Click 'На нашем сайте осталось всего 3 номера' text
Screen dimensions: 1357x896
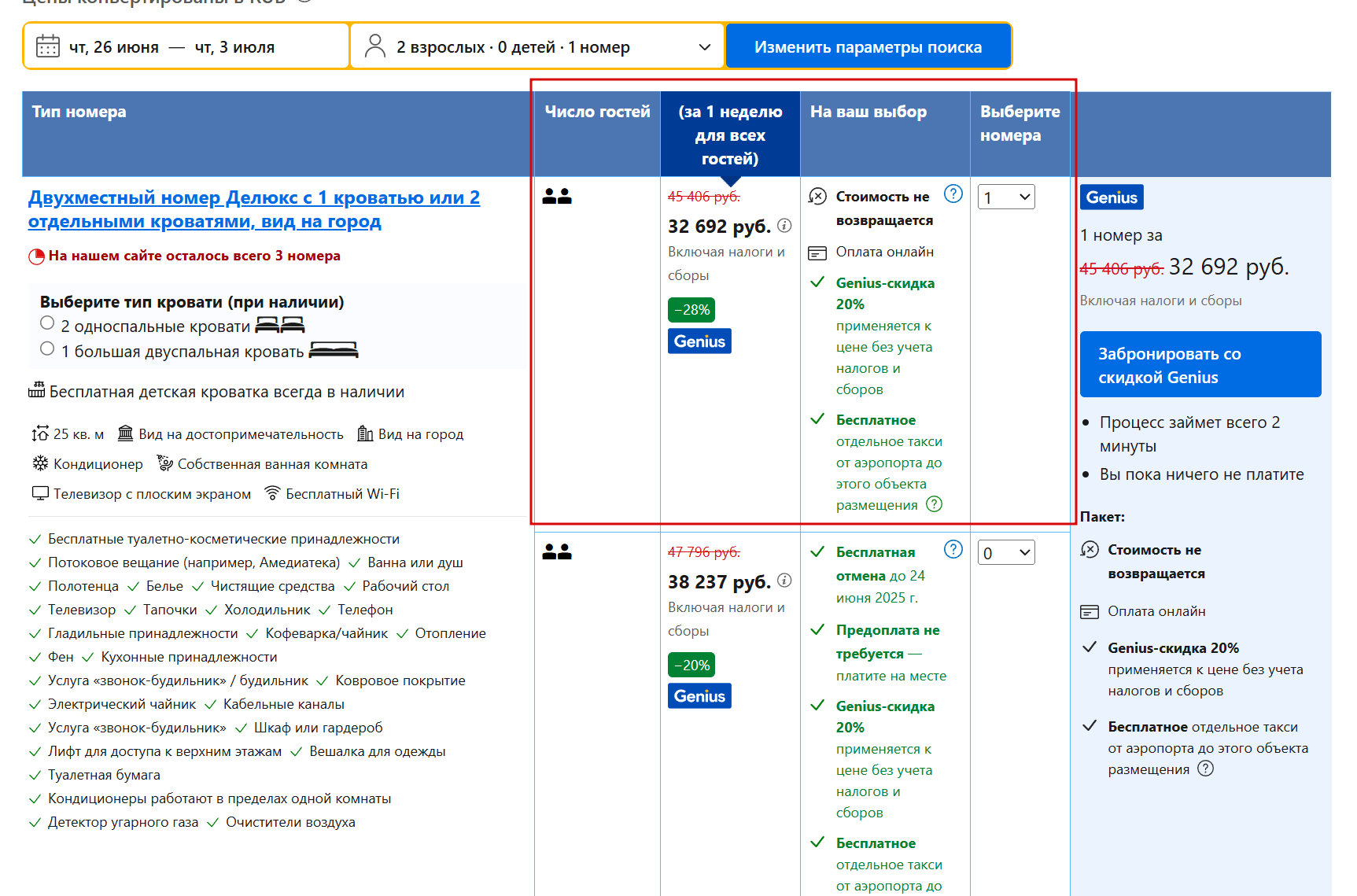(194, 256)
